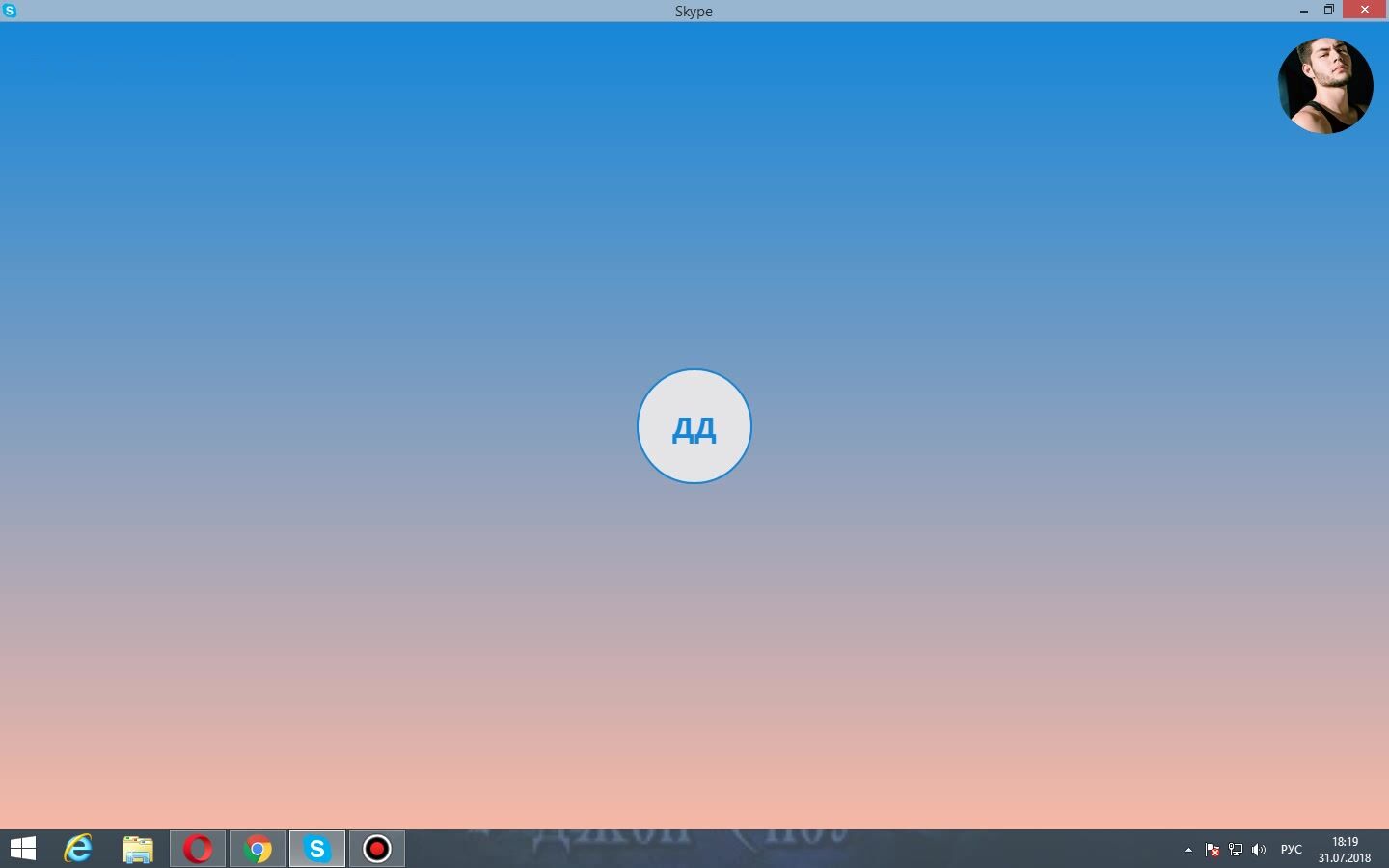
Task: Open the clock showing 18:19
Action: tap(1345, 850)
